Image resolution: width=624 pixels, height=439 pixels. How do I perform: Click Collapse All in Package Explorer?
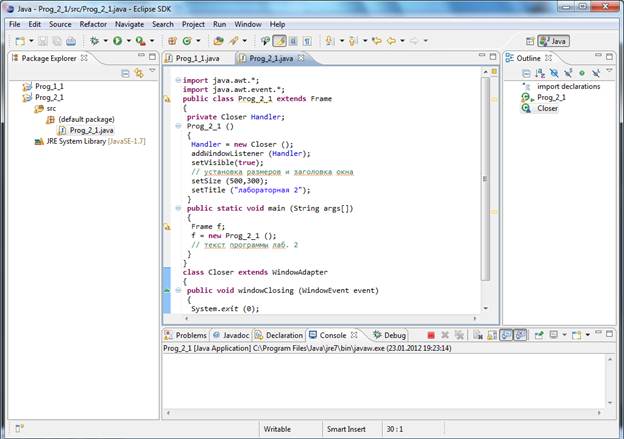(x=125, y=73)
